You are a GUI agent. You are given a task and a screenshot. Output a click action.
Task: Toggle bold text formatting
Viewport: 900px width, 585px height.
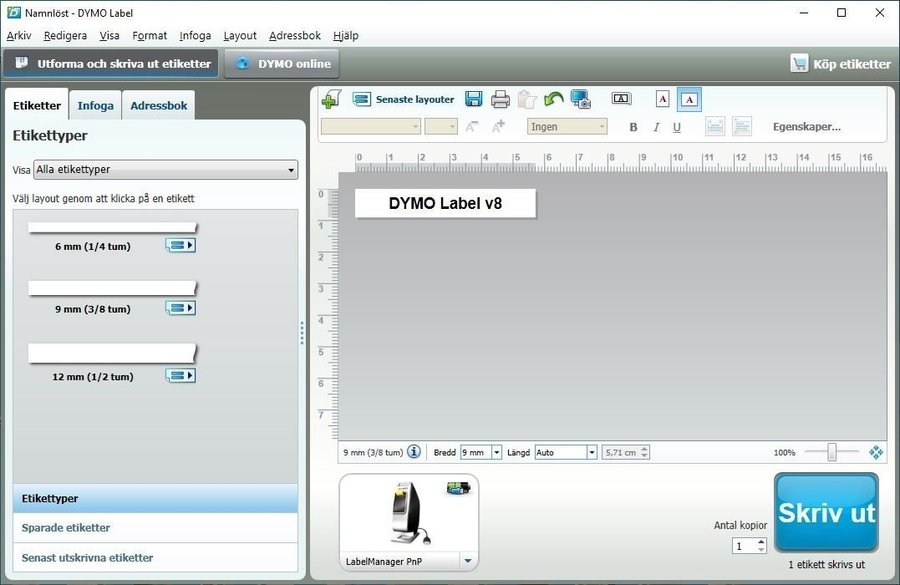[x=633, y=127]
